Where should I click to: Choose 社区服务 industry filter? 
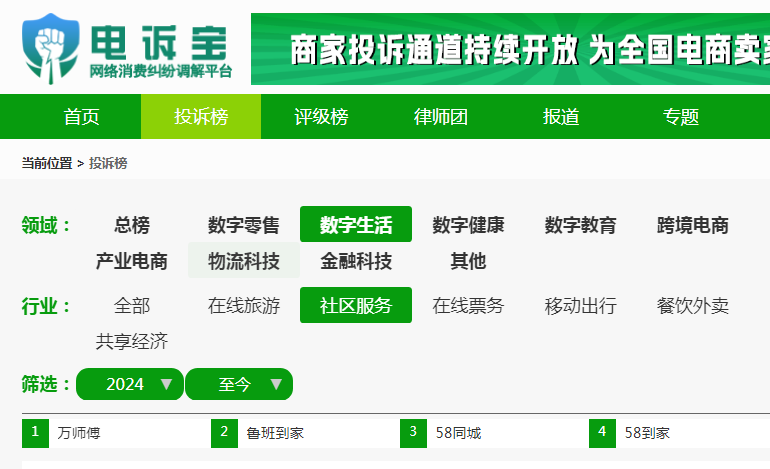pyautogui.click(x=356, y=305)
